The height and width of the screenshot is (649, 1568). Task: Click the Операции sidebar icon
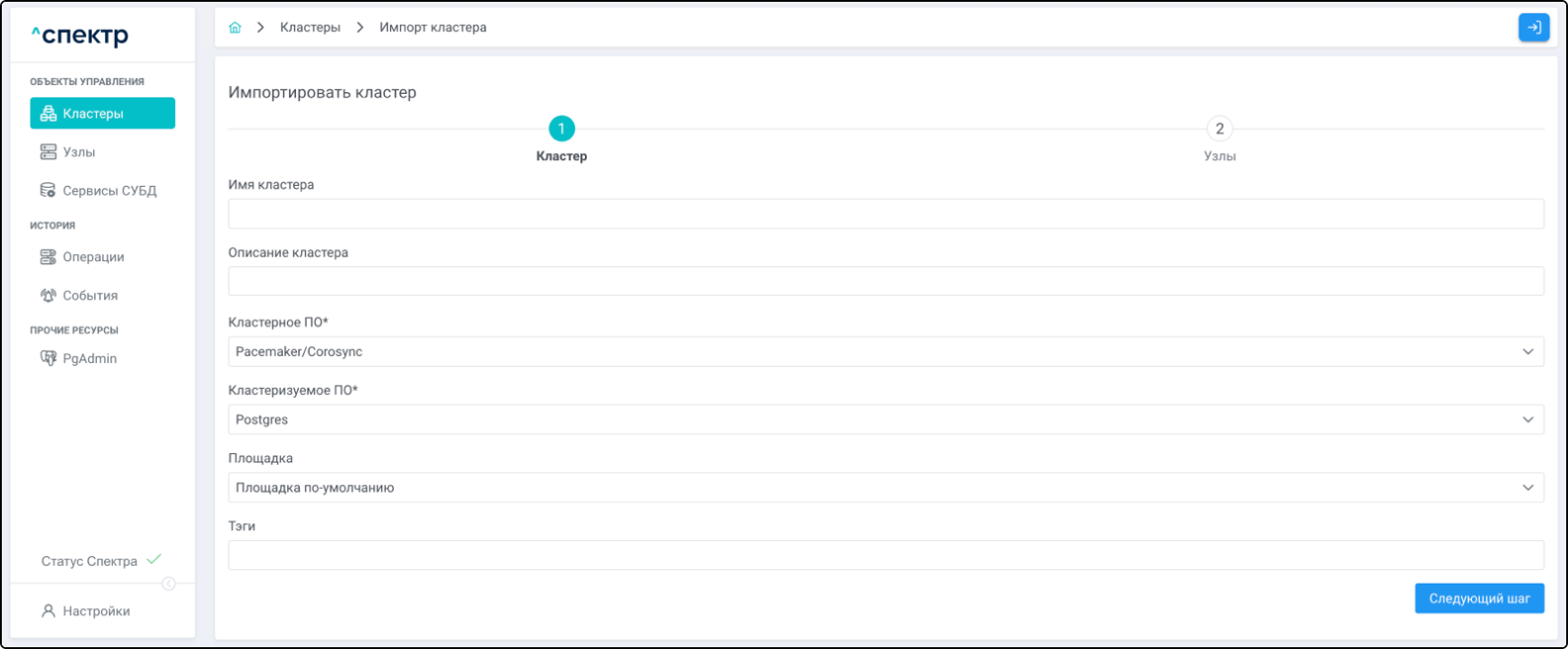pyautogui.click(x=48, y=257)
